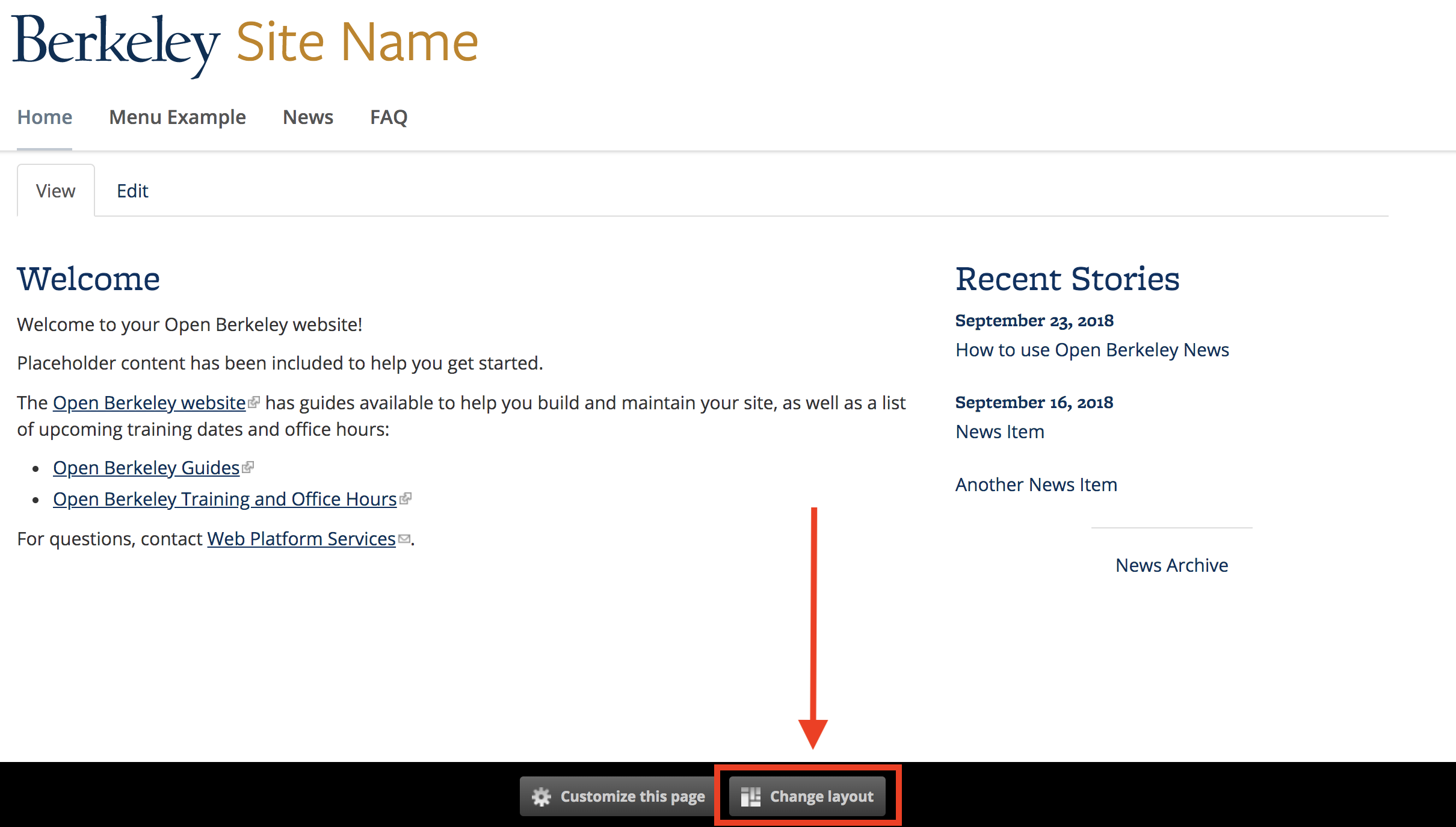Go to the Home menu item
The height and width of the screenshot is (827, 1456).
(45, 117)
